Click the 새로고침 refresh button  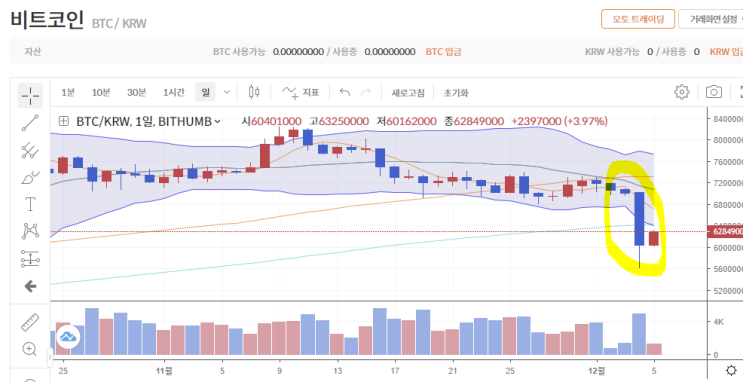(408, 92)
